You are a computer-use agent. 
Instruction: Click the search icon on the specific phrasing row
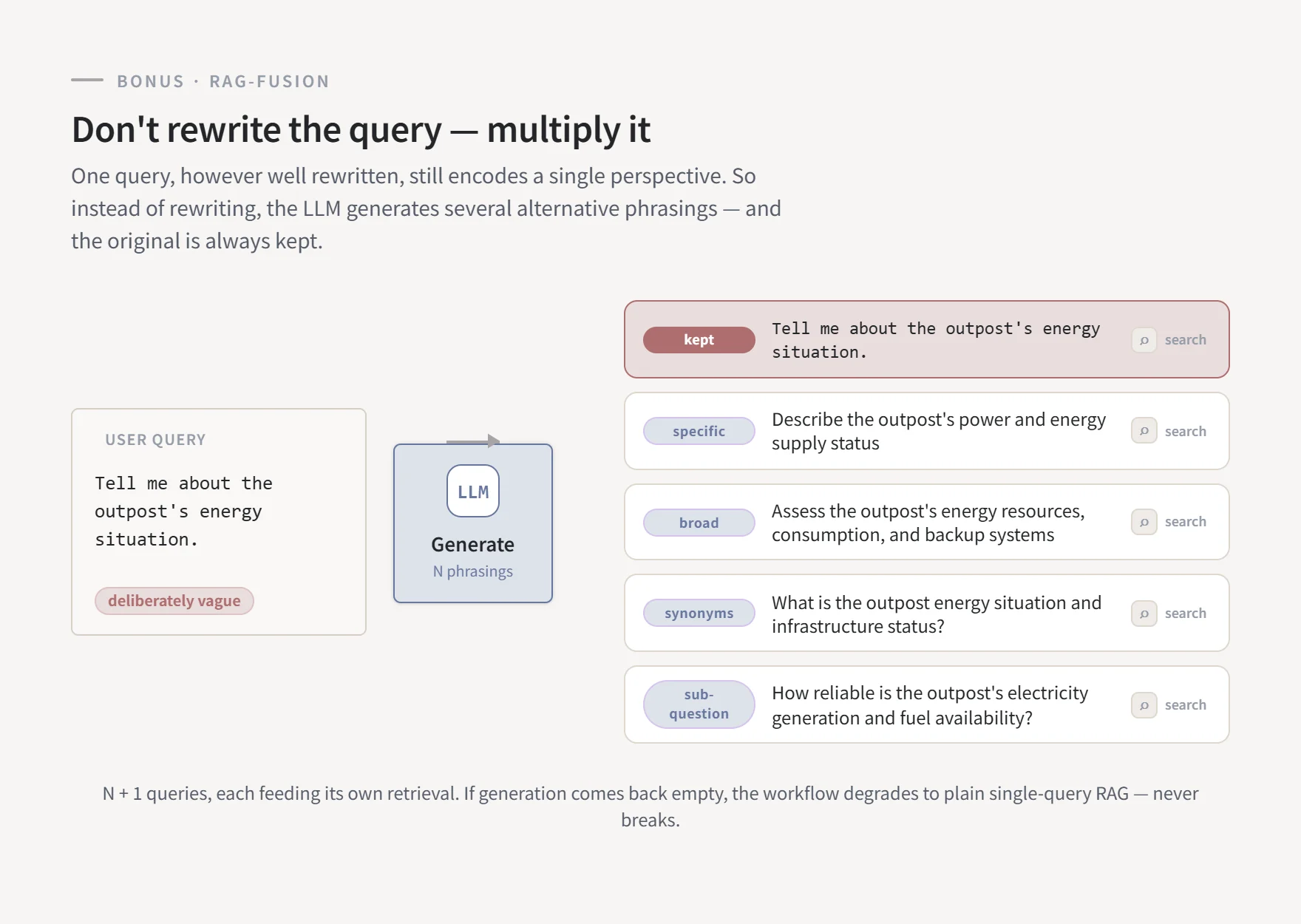tap(1144, 431)
